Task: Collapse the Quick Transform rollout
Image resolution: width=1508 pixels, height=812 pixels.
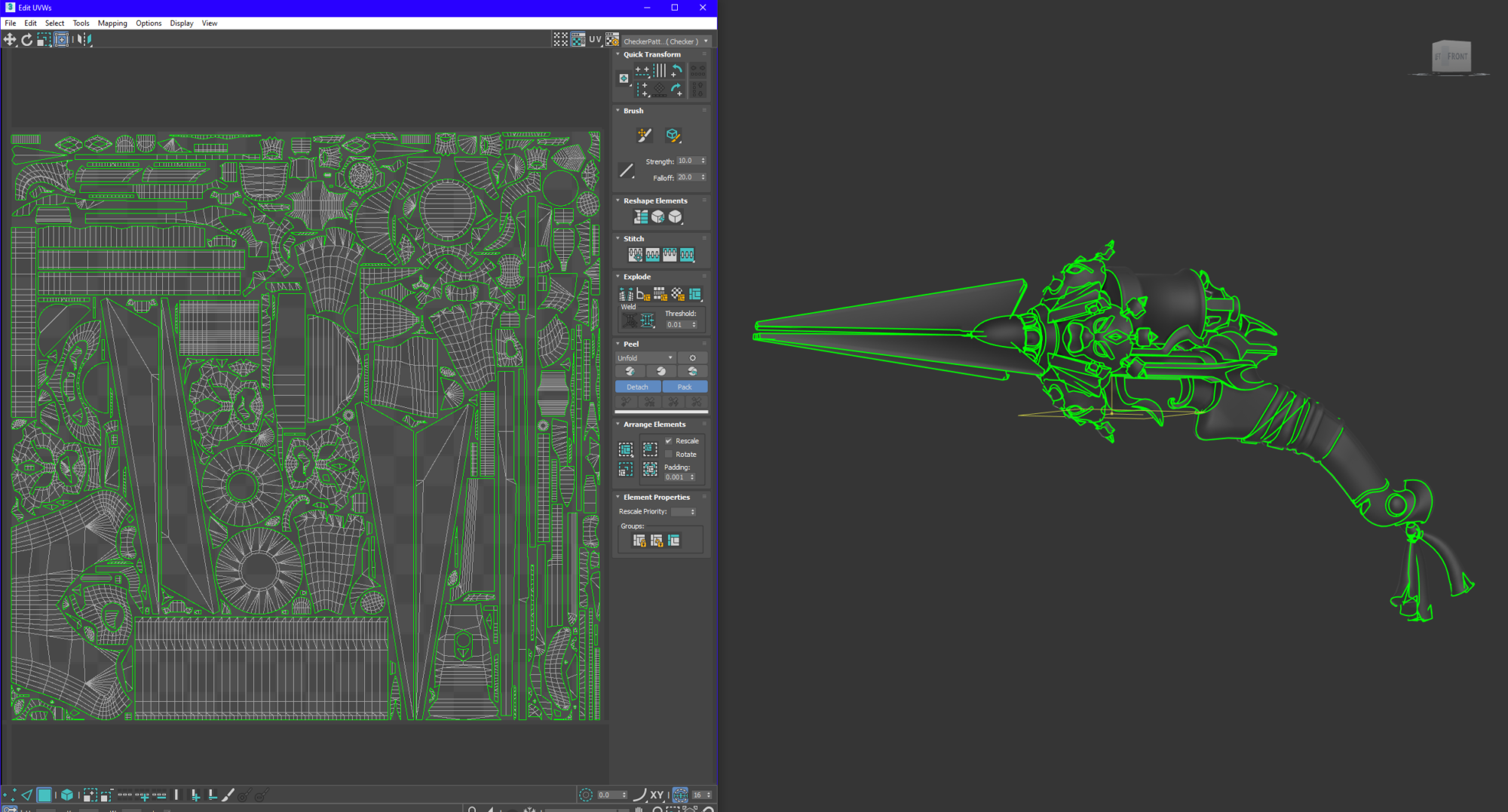Action: point(619,54)
